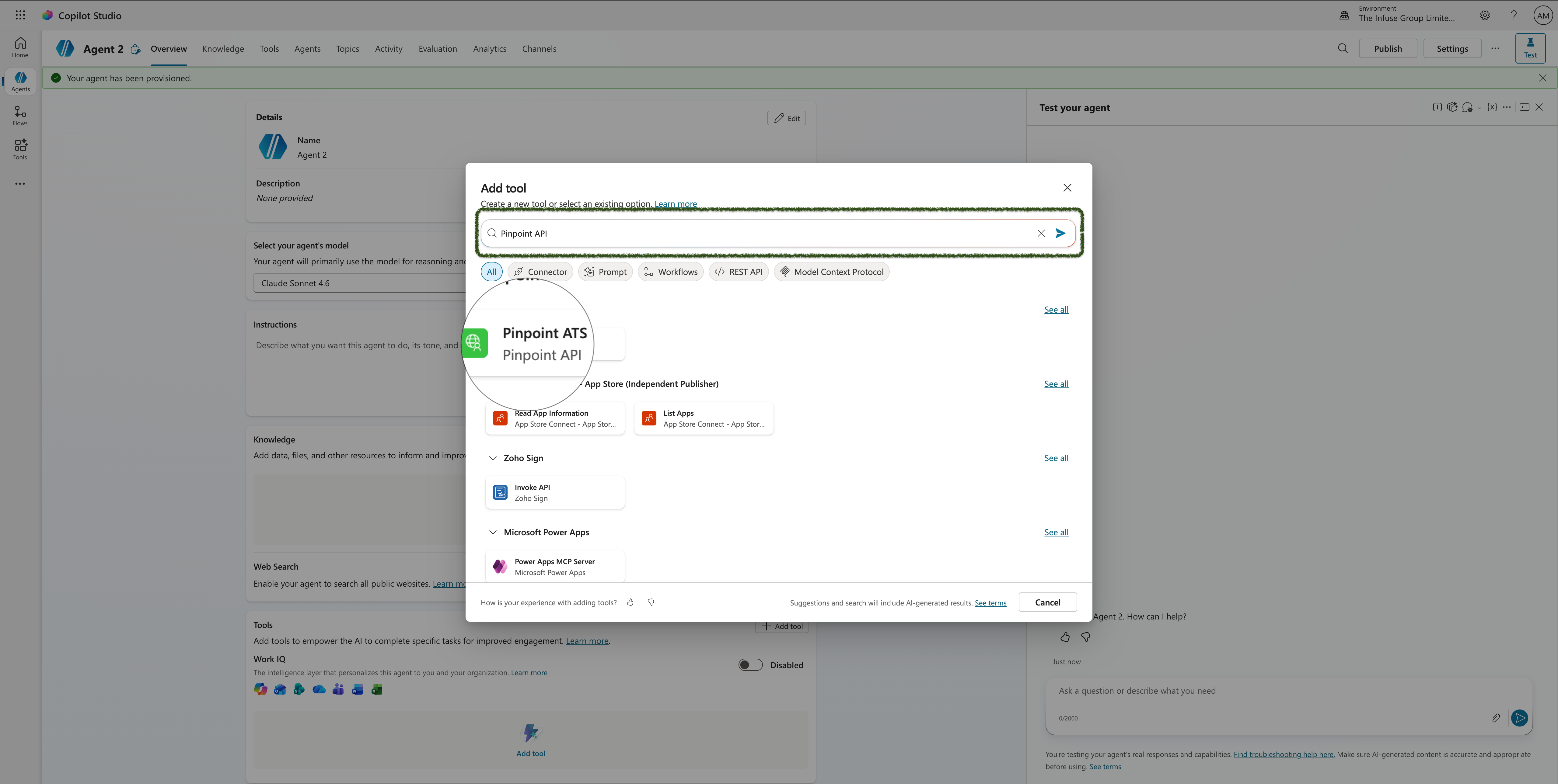Open See terms link in dialog footer
This screenshot has width=1558, height=784.
click(x=990, y=603)
